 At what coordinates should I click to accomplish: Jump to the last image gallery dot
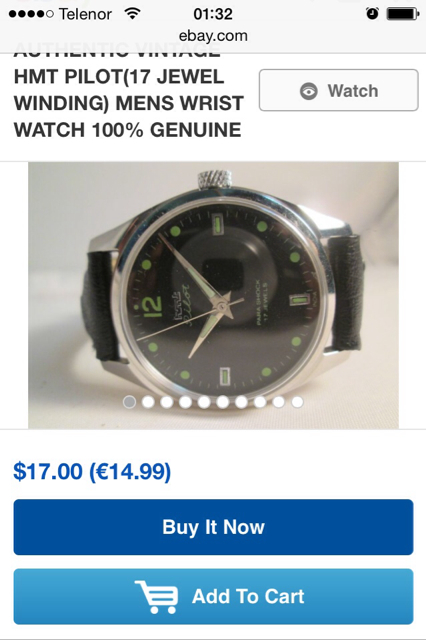[x=297, y=402]
